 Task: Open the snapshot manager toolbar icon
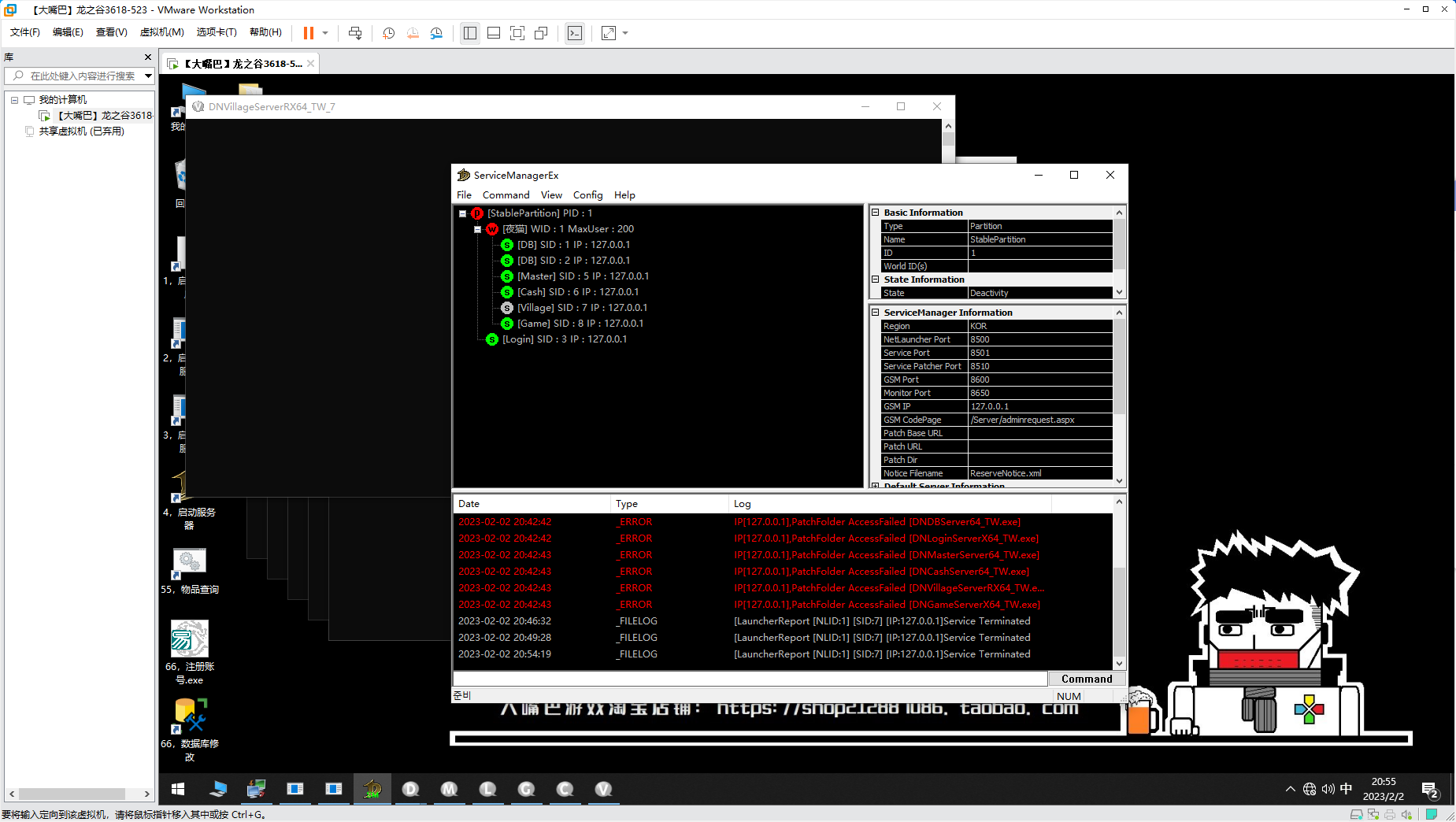[x=436, y=33]
